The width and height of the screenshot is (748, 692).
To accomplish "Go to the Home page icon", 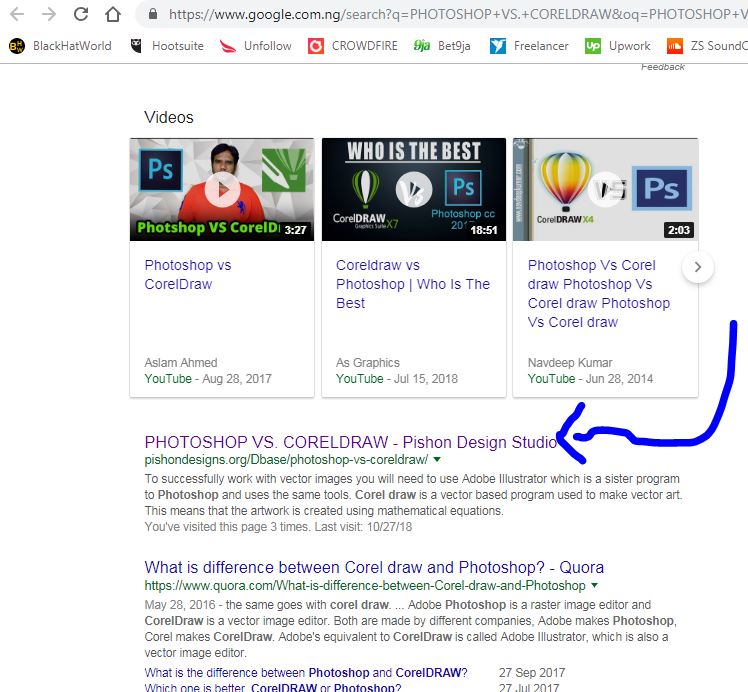I will 113,14.
